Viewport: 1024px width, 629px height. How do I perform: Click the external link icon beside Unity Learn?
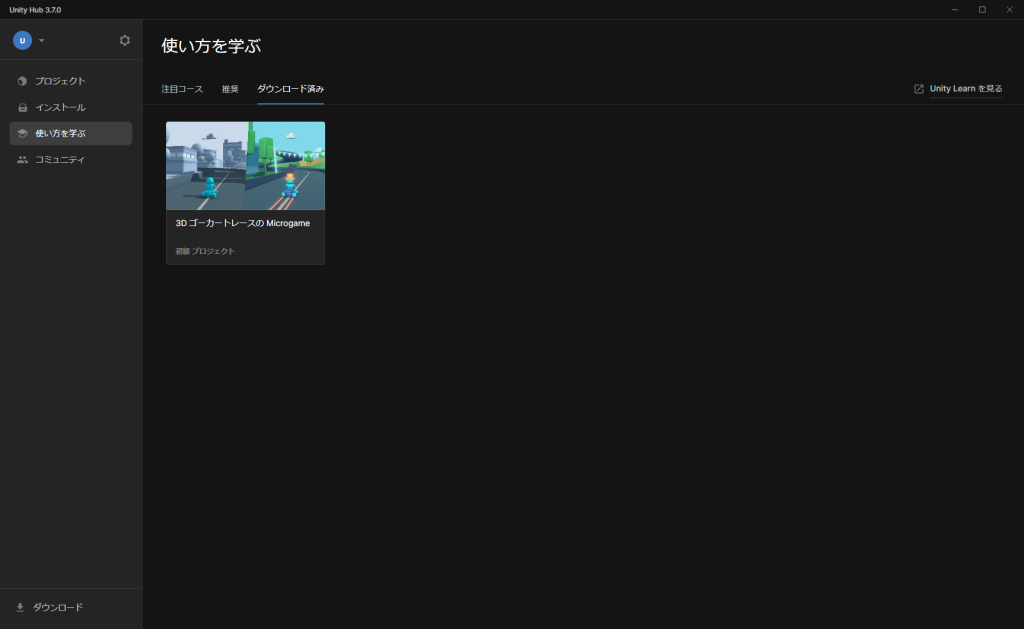point(919,89)
